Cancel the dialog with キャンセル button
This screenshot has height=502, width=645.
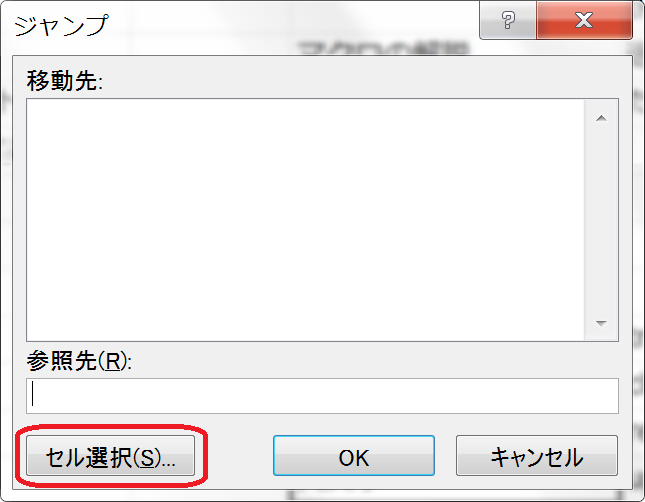[537, 456]
